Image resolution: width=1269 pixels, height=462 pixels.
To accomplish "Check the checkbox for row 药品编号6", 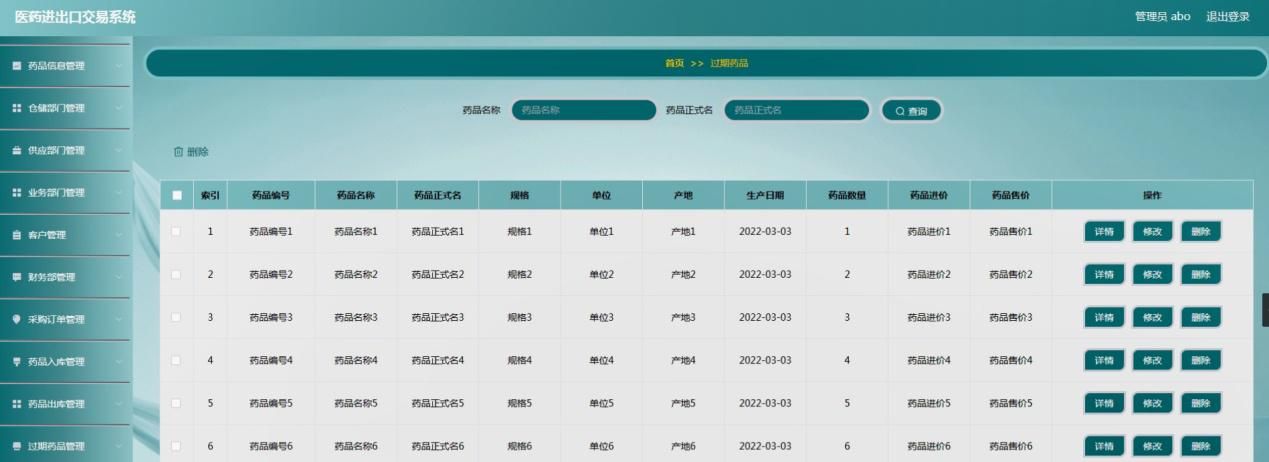I will click(177, 446).
